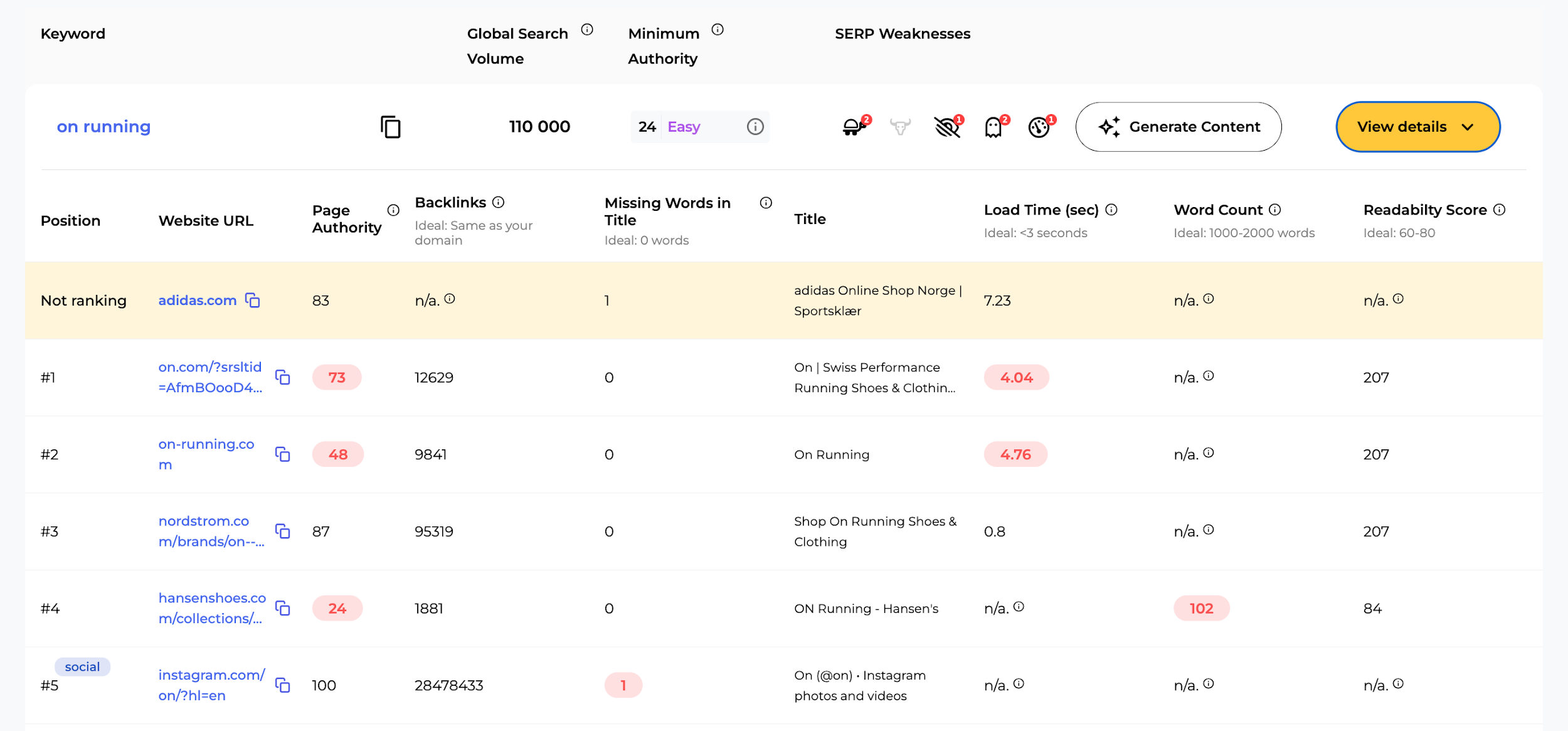Click the speedometer gauge weakness icon
Viewport: 1568px width, 731px height.
click(1039, 127)
